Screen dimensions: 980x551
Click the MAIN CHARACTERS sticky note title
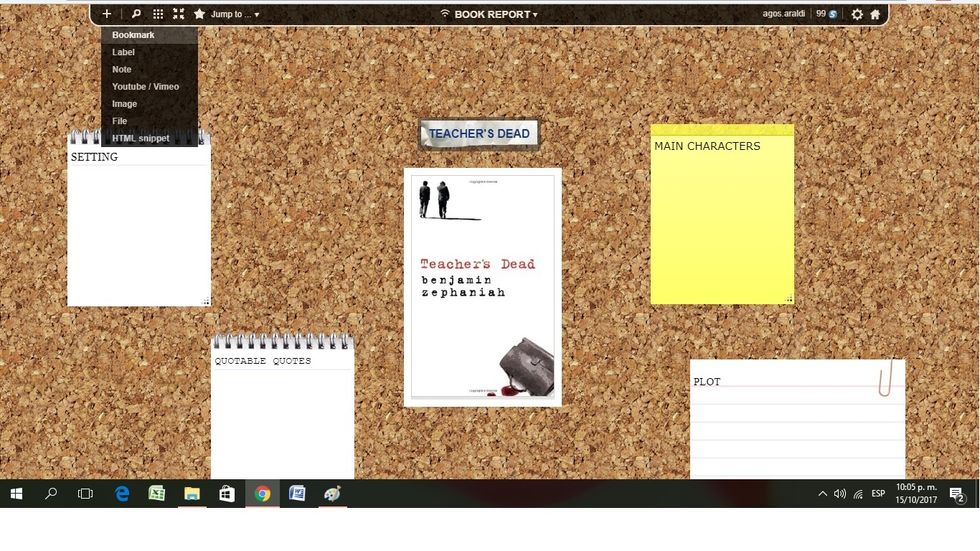click(707, 146)
